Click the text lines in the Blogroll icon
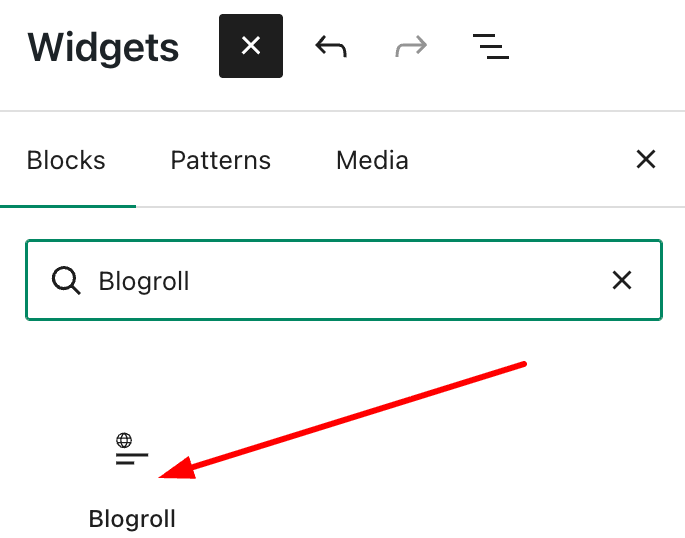The image size is (685, 538). point(131,458)
